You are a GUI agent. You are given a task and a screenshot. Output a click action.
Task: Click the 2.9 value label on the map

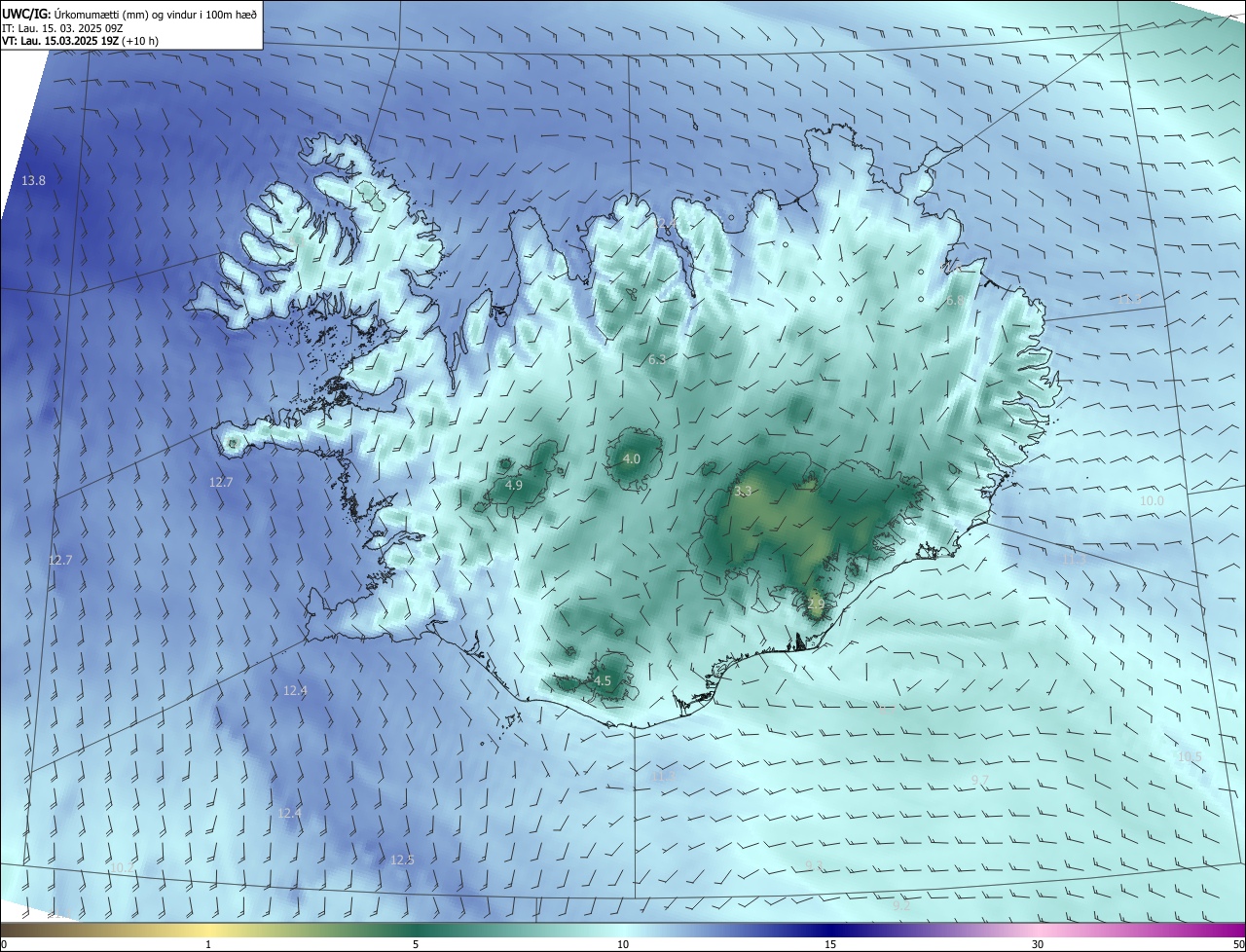pyautogui.click(x=816, y=604)
